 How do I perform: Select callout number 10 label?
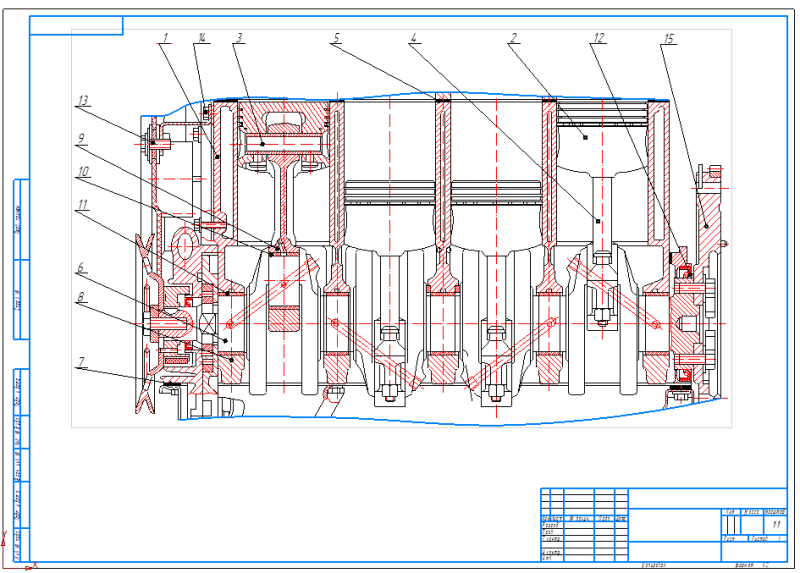[x=83, y=172]
